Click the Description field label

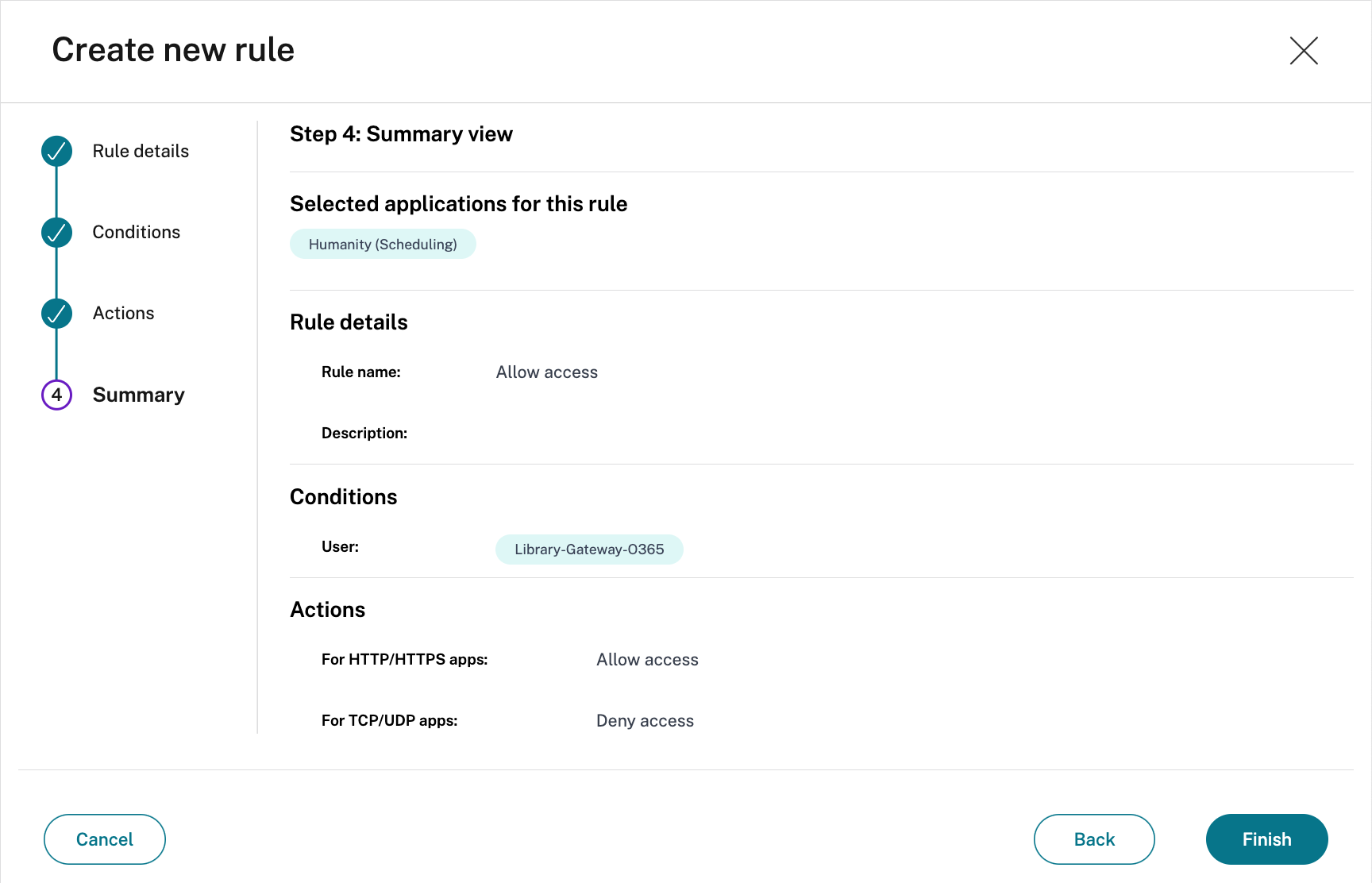[x=364, y=434]
